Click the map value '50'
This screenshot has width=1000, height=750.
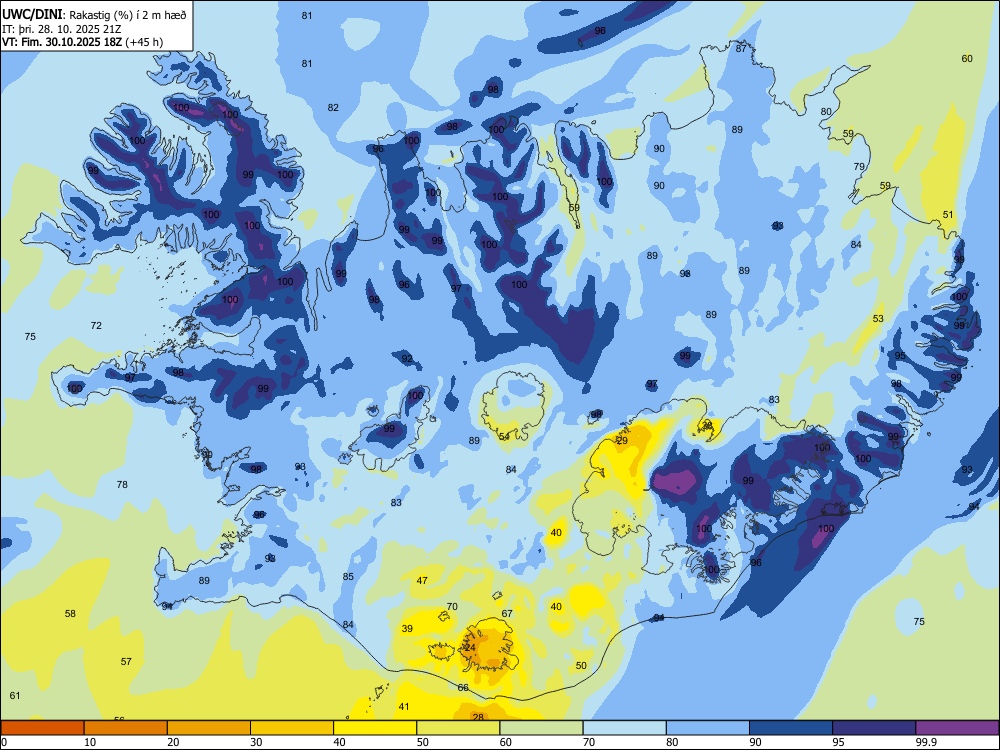pyautogui.click(x=581, y=665)
